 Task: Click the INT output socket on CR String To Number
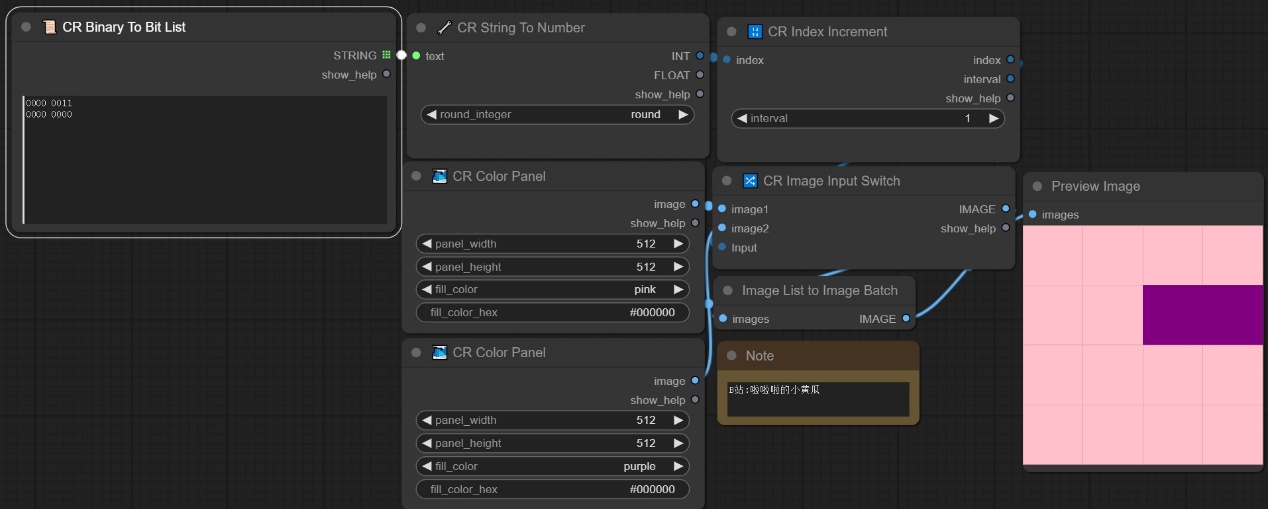(x=699, y=56)
